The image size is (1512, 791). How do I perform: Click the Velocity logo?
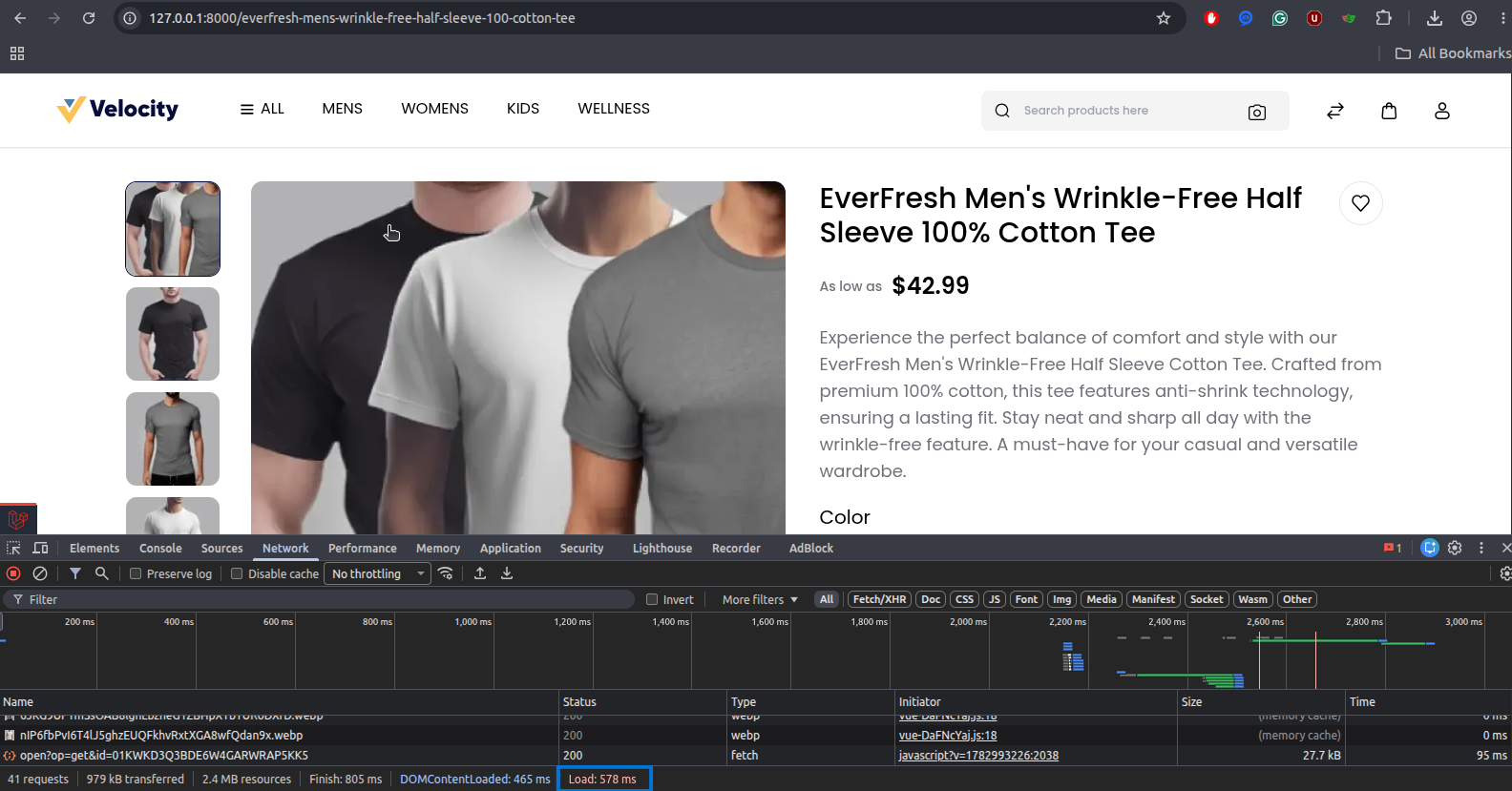point(117,110)
